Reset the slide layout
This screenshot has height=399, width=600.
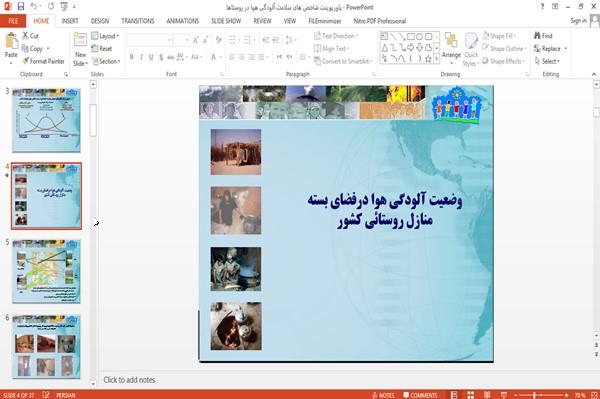[x=102, y=49]
